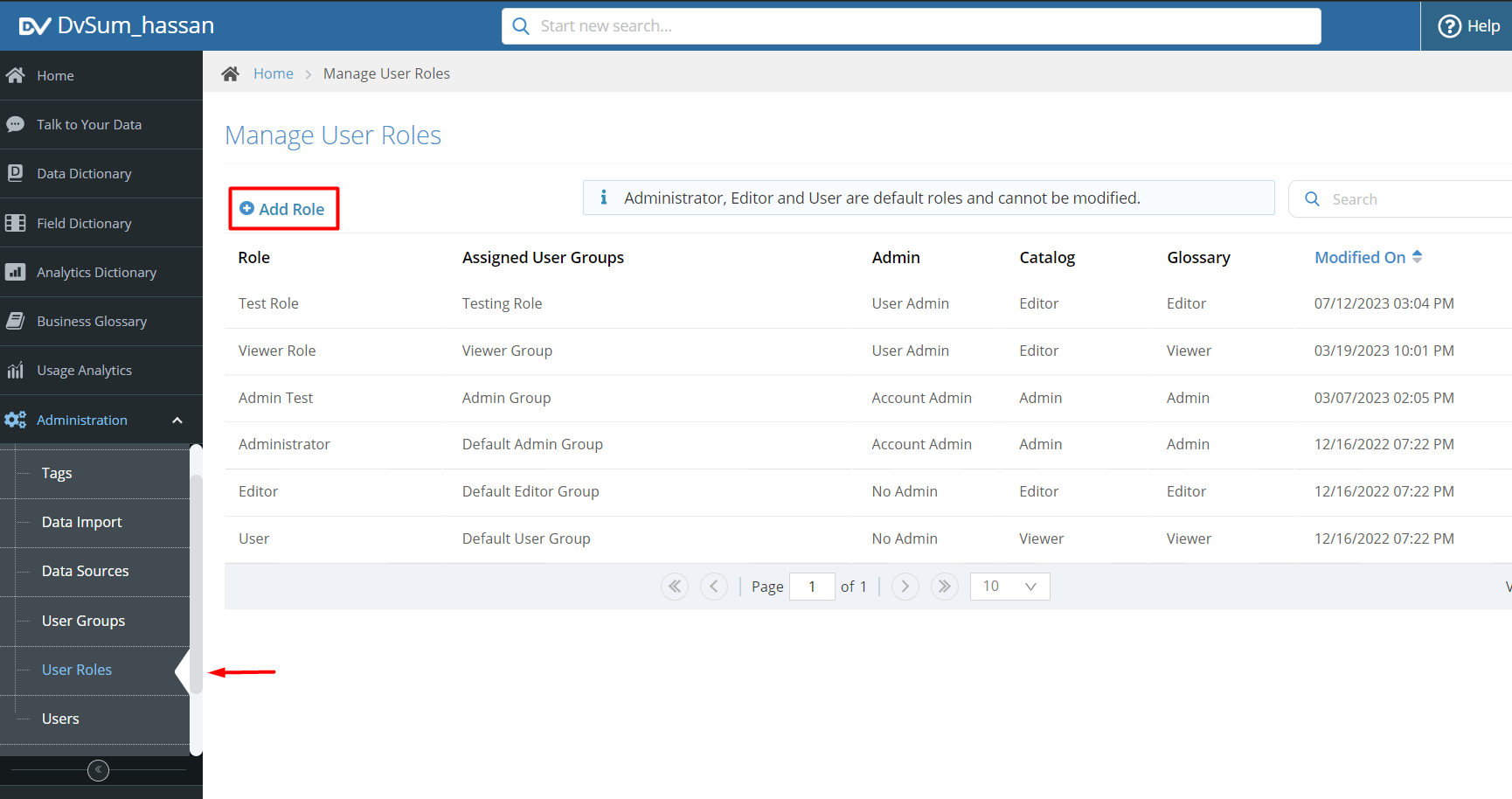Click the Home house icon in sidebar
This screenshot has width=1512, height=799.
point(15,75)
